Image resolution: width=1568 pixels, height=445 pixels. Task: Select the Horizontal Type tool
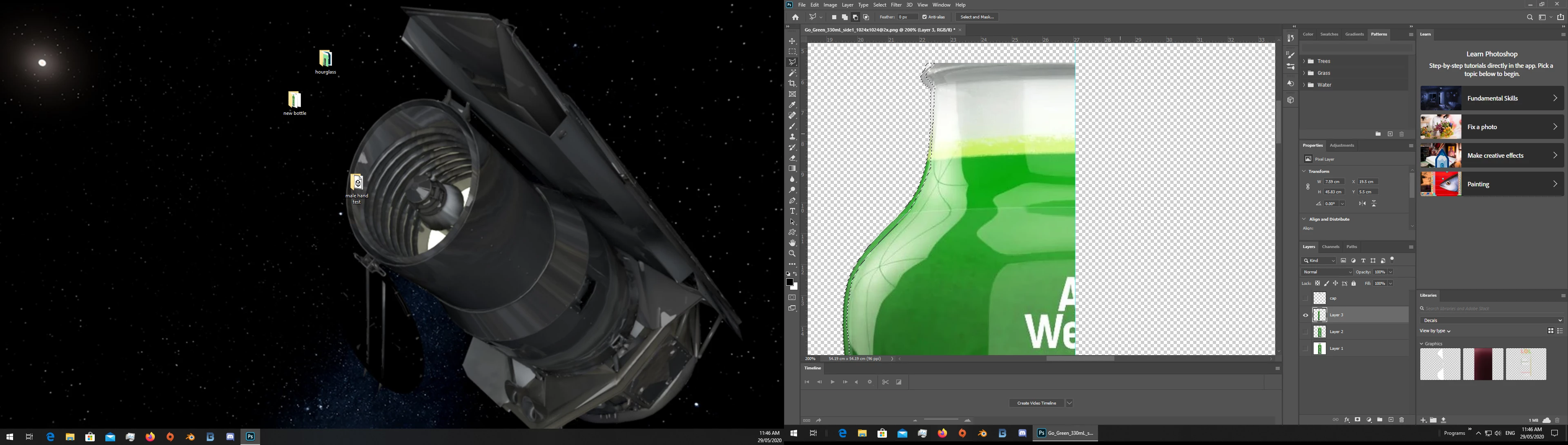pos(792,211)
